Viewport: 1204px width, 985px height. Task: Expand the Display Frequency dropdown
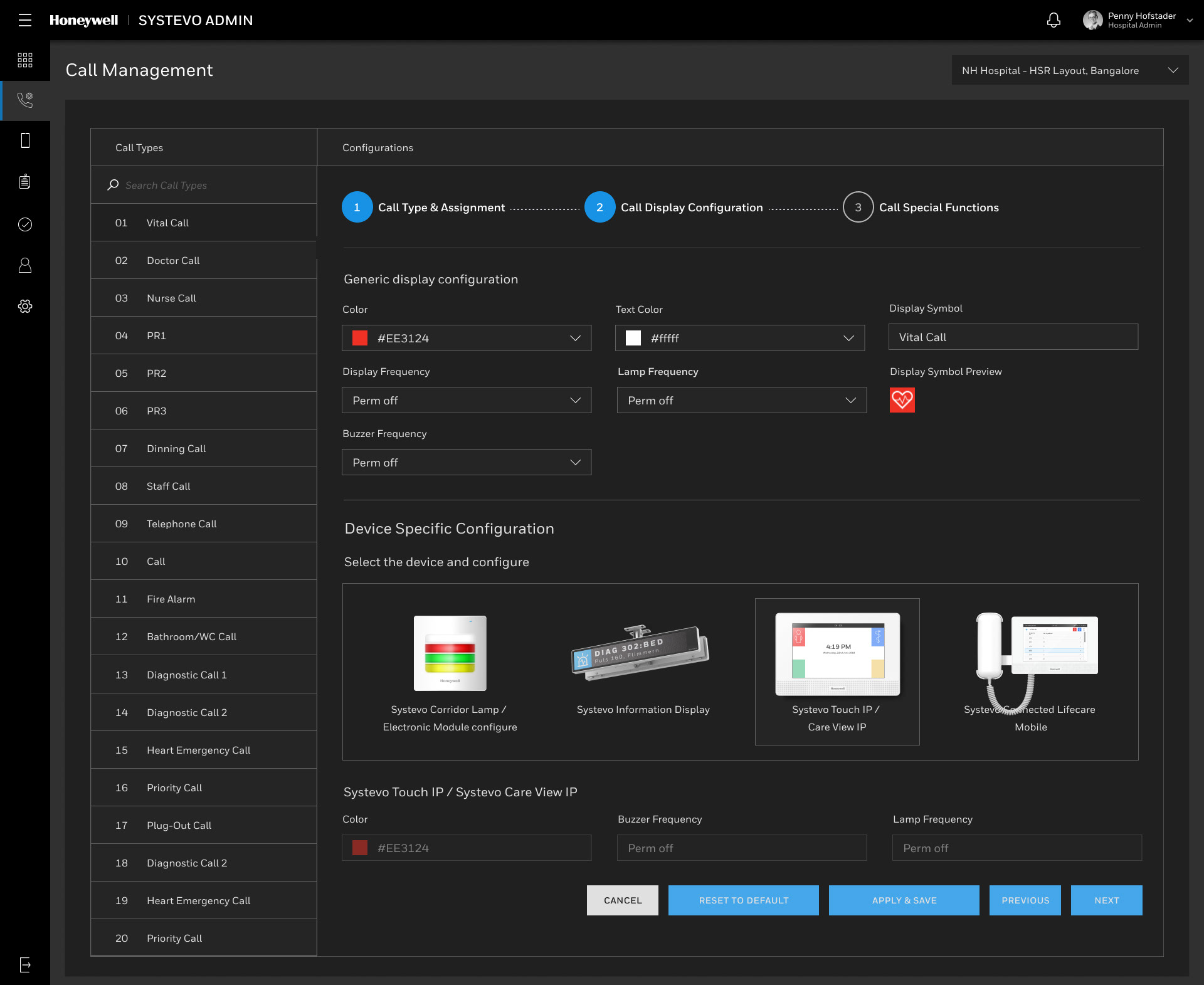466,400
